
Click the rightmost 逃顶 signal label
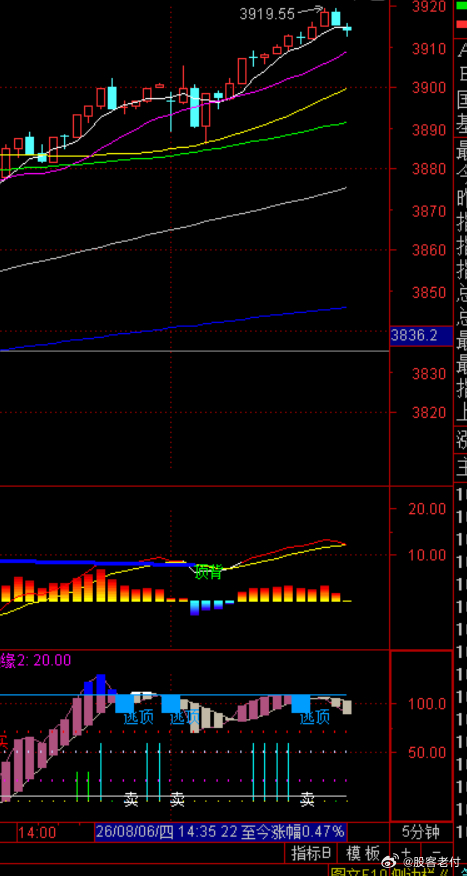pyautogui.click(x=315, y=717)
